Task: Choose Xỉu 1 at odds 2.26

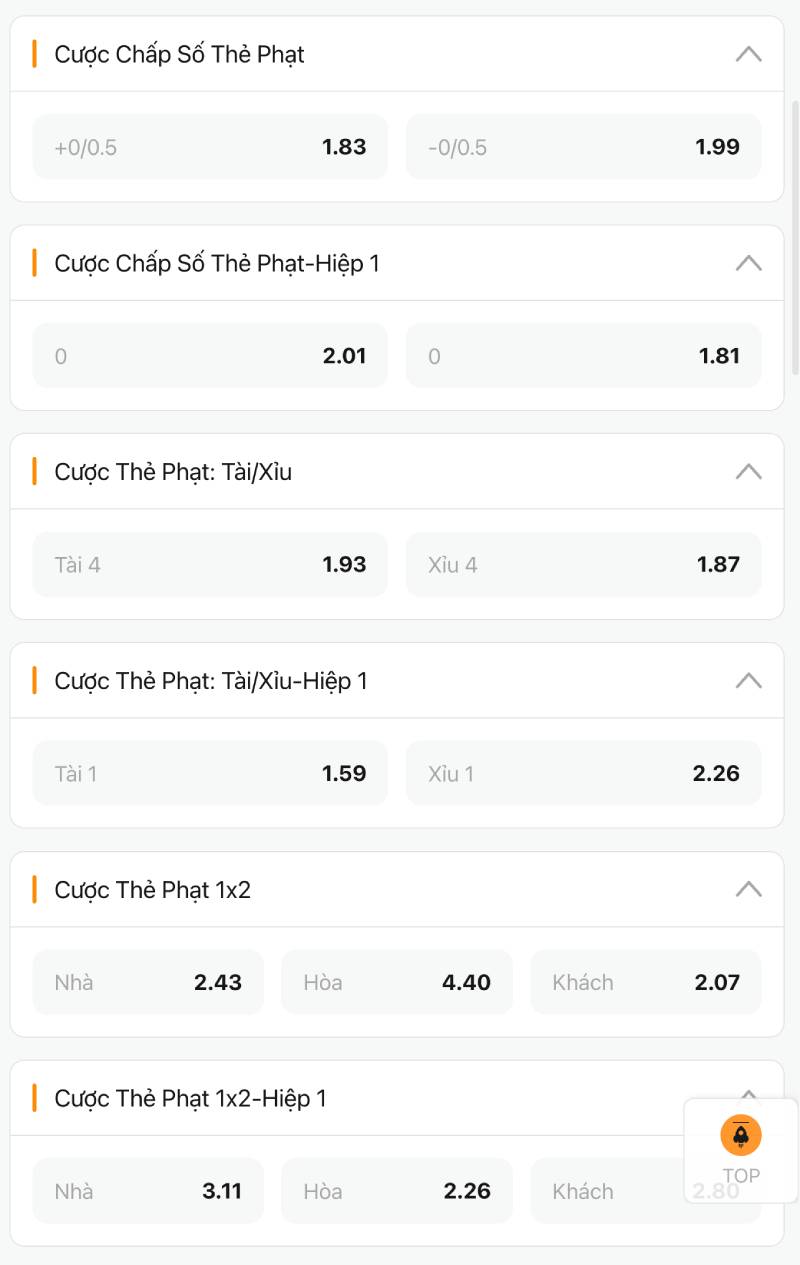Action: coord(583,774)
